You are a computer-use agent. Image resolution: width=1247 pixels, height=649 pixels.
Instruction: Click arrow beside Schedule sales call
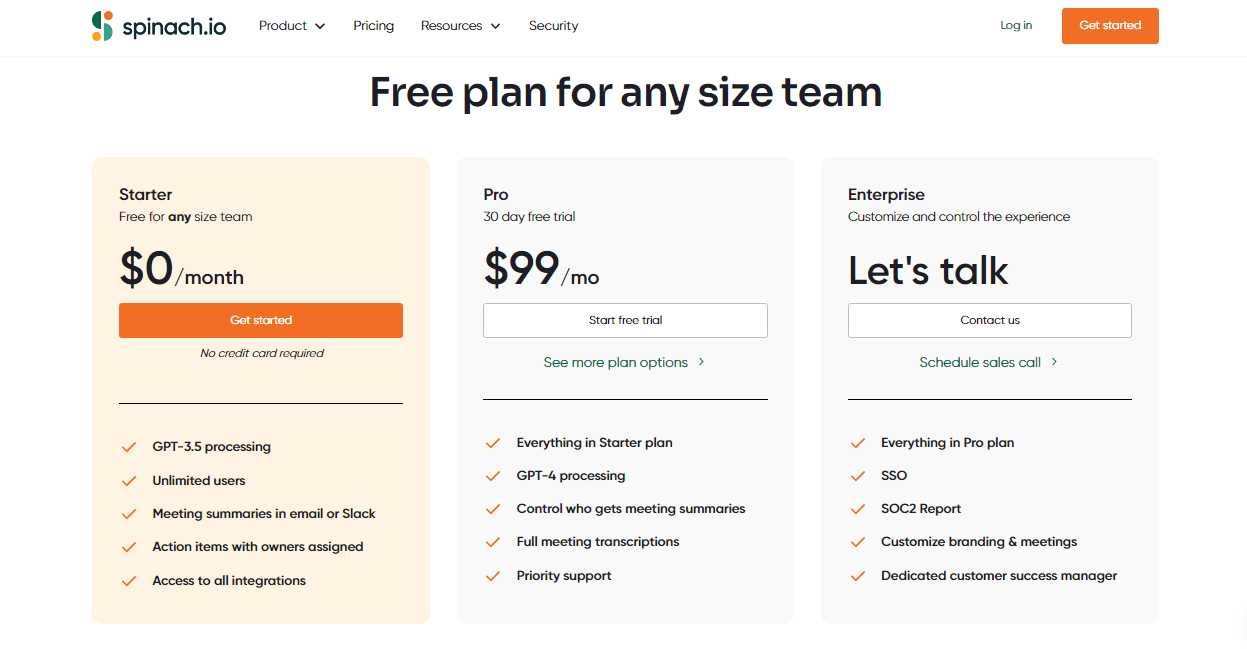point(1054,362)
